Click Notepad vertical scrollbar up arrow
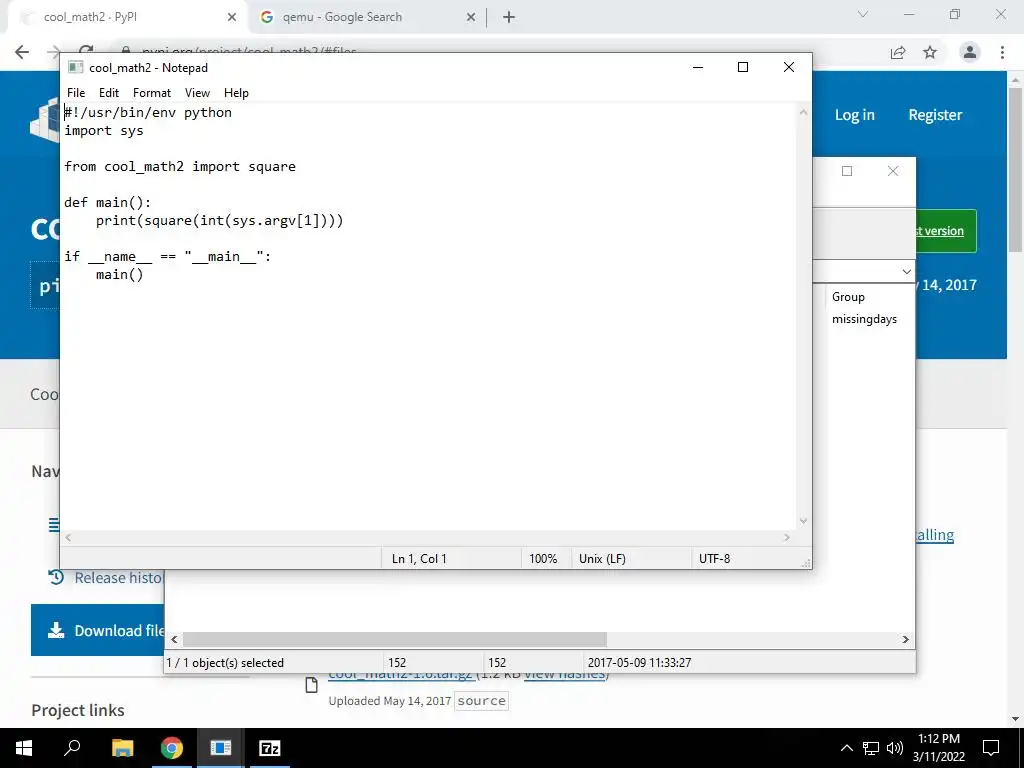 (x=803, y=112)
